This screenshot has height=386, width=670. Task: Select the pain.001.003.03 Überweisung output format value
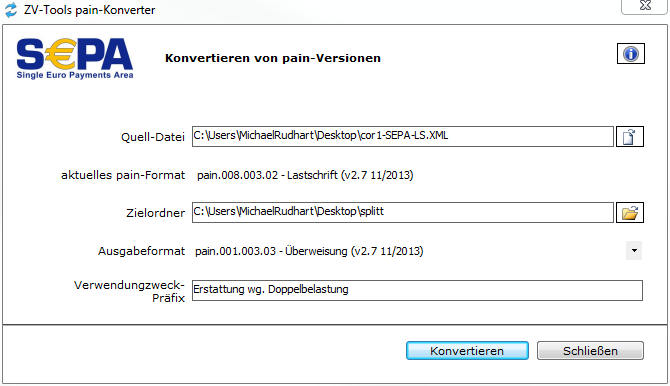pos(309,251)
